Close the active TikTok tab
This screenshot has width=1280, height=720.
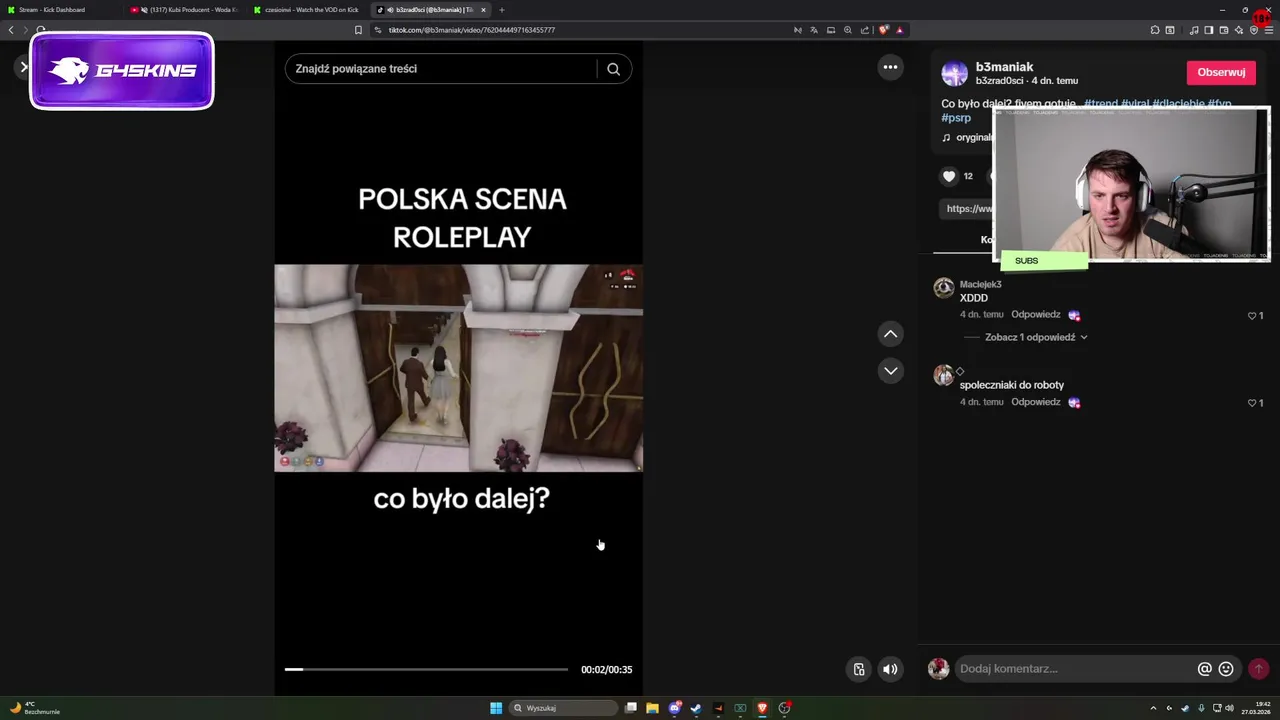484,10
